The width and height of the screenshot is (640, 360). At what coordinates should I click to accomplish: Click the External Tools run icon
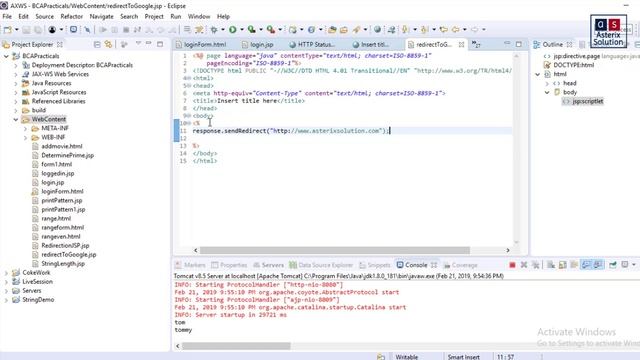click(271, 29)
